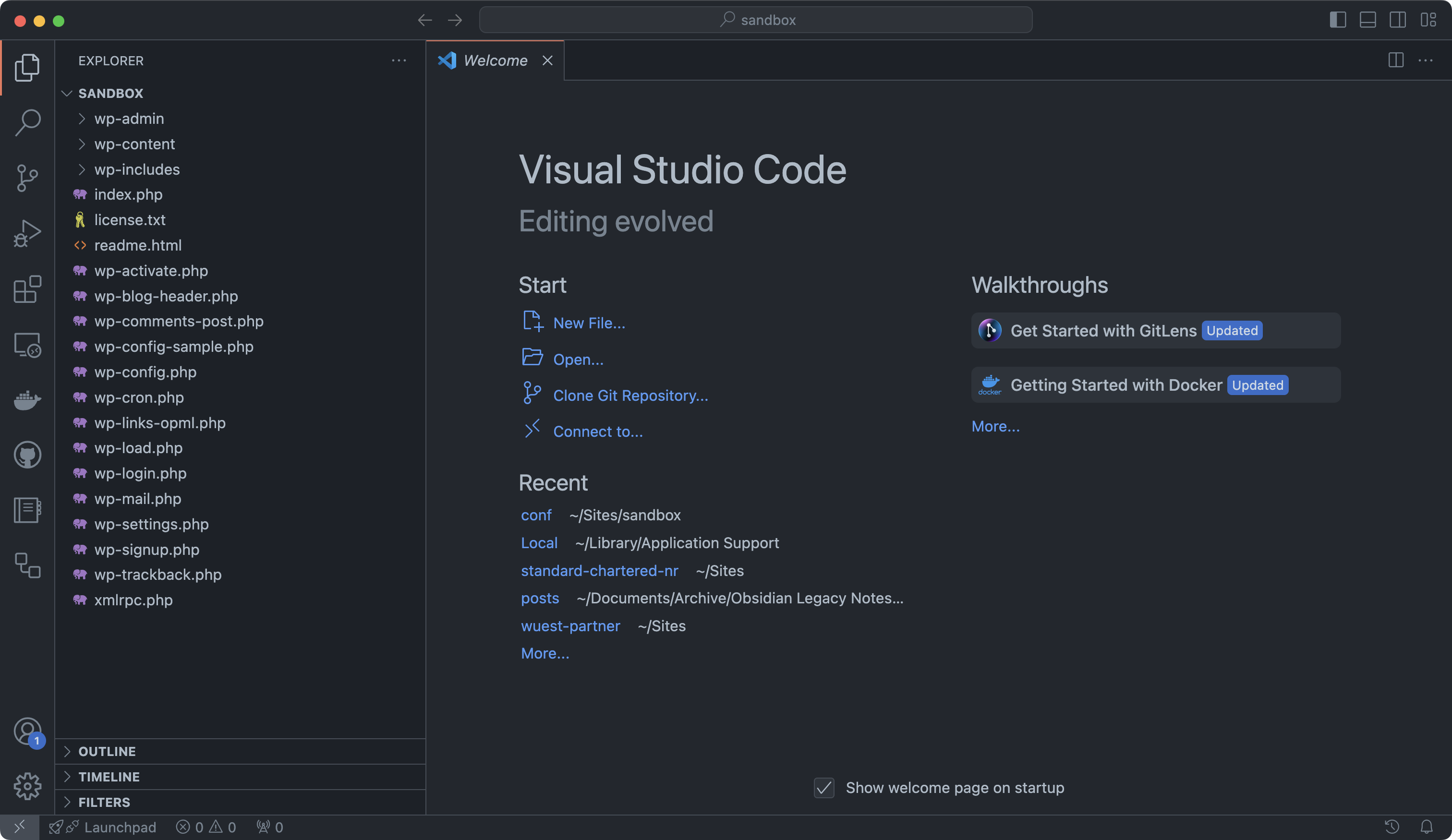Select the wp-config.php file
This screenshot has width=1452, height=840.
tap(145, 371)
